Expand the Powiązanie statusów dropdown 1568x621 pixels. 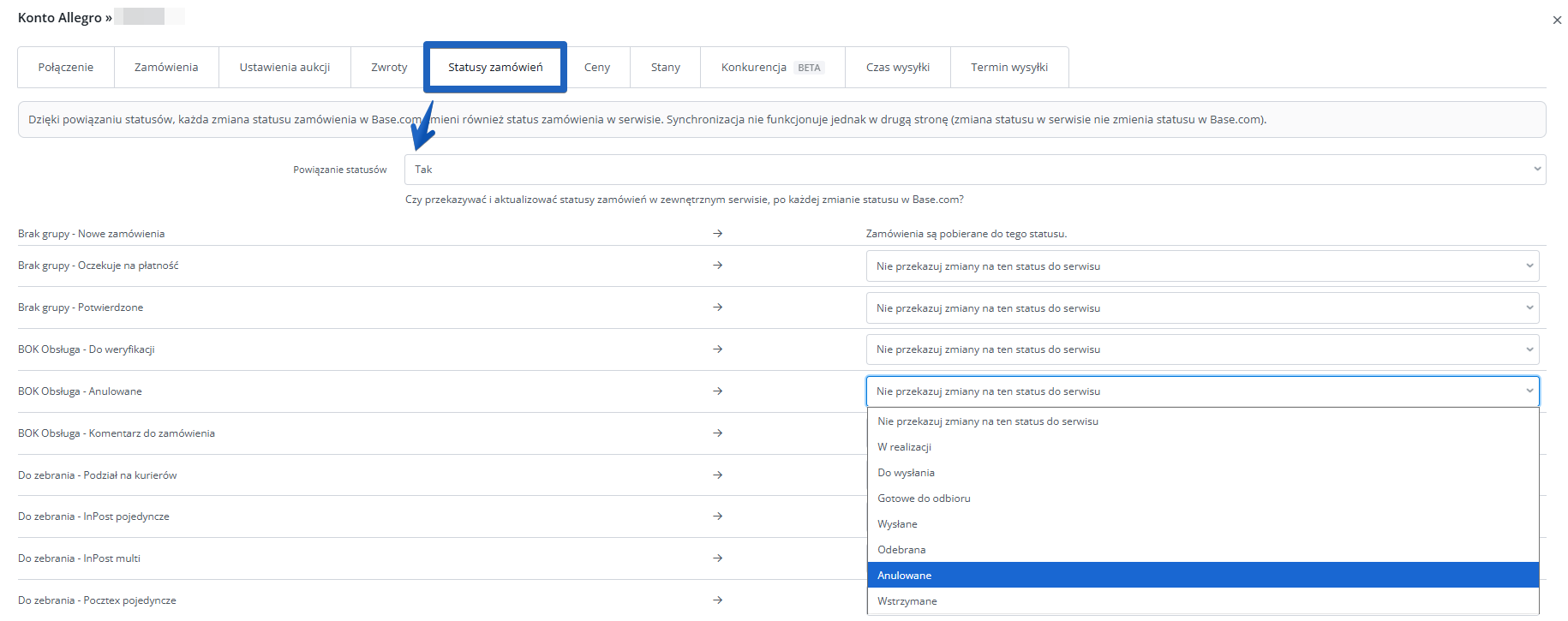tap(974, 170)
